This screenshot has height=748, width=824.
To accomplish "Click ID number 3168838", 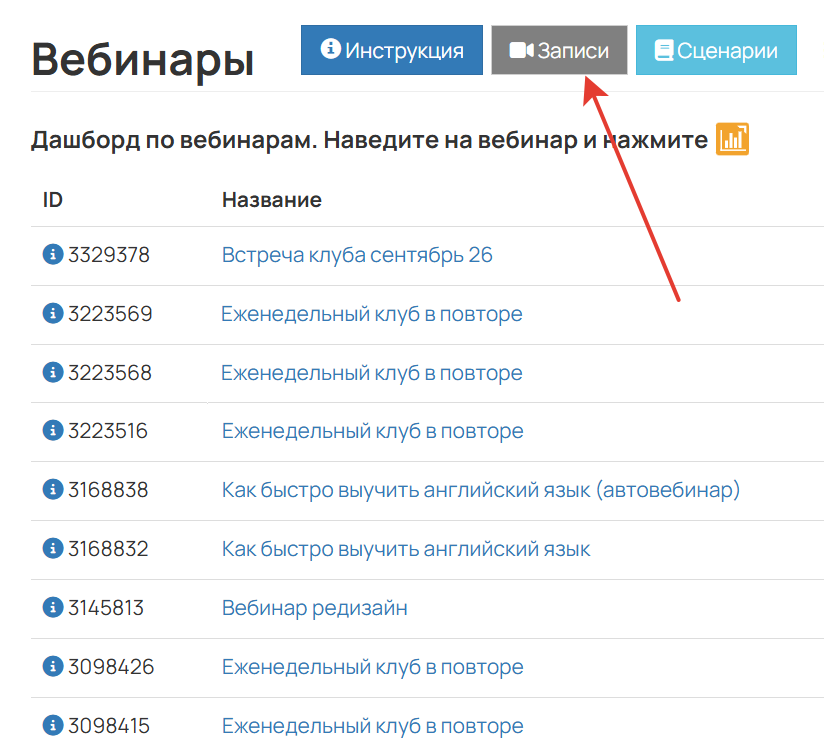I will click(x=108, y=490).
